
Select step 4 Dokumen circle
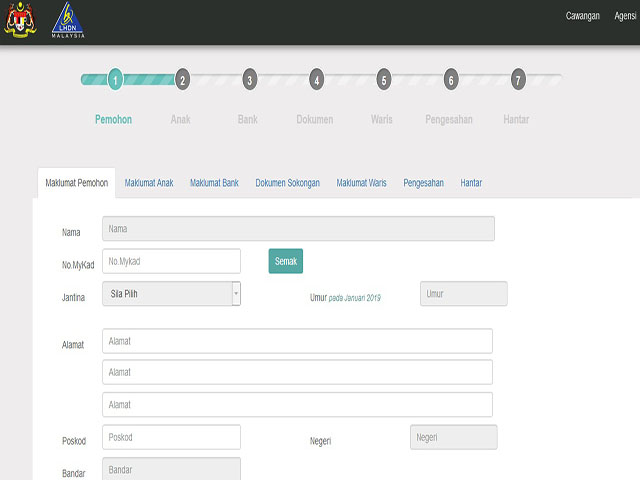point(316,80)
